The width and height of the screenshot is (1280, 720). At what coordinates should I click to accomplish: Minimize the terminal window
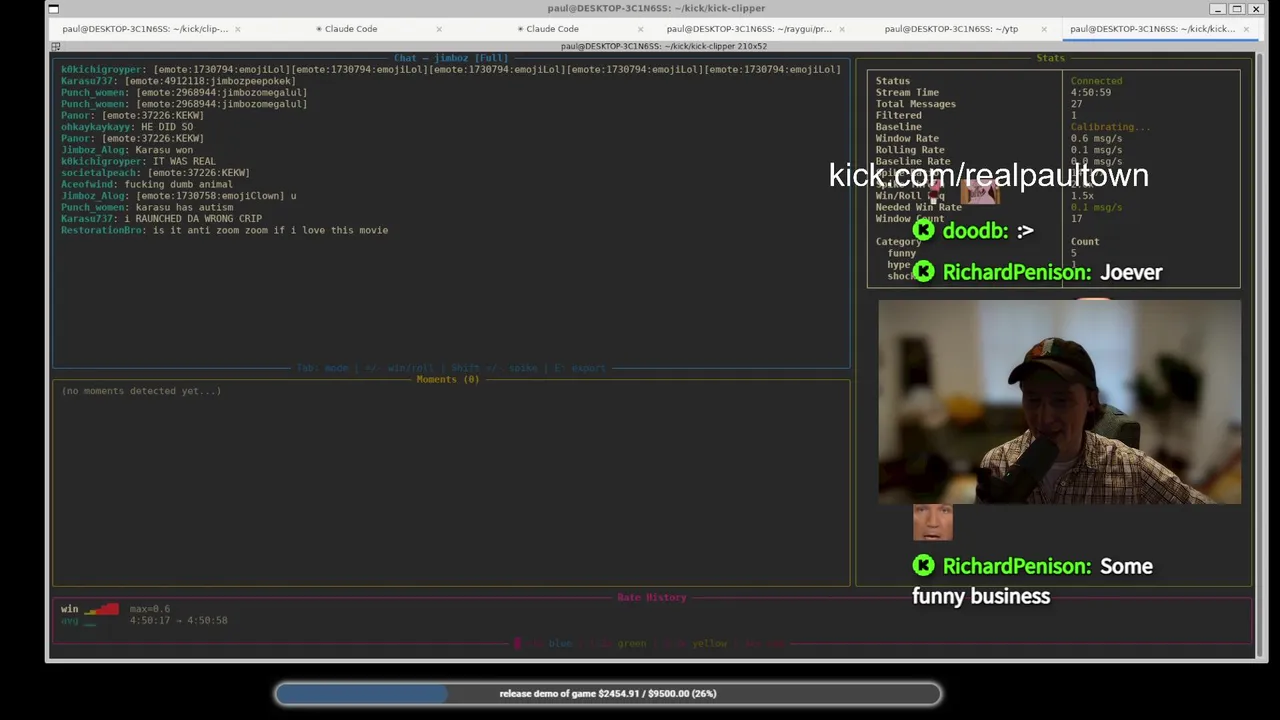coord(1218,9)
